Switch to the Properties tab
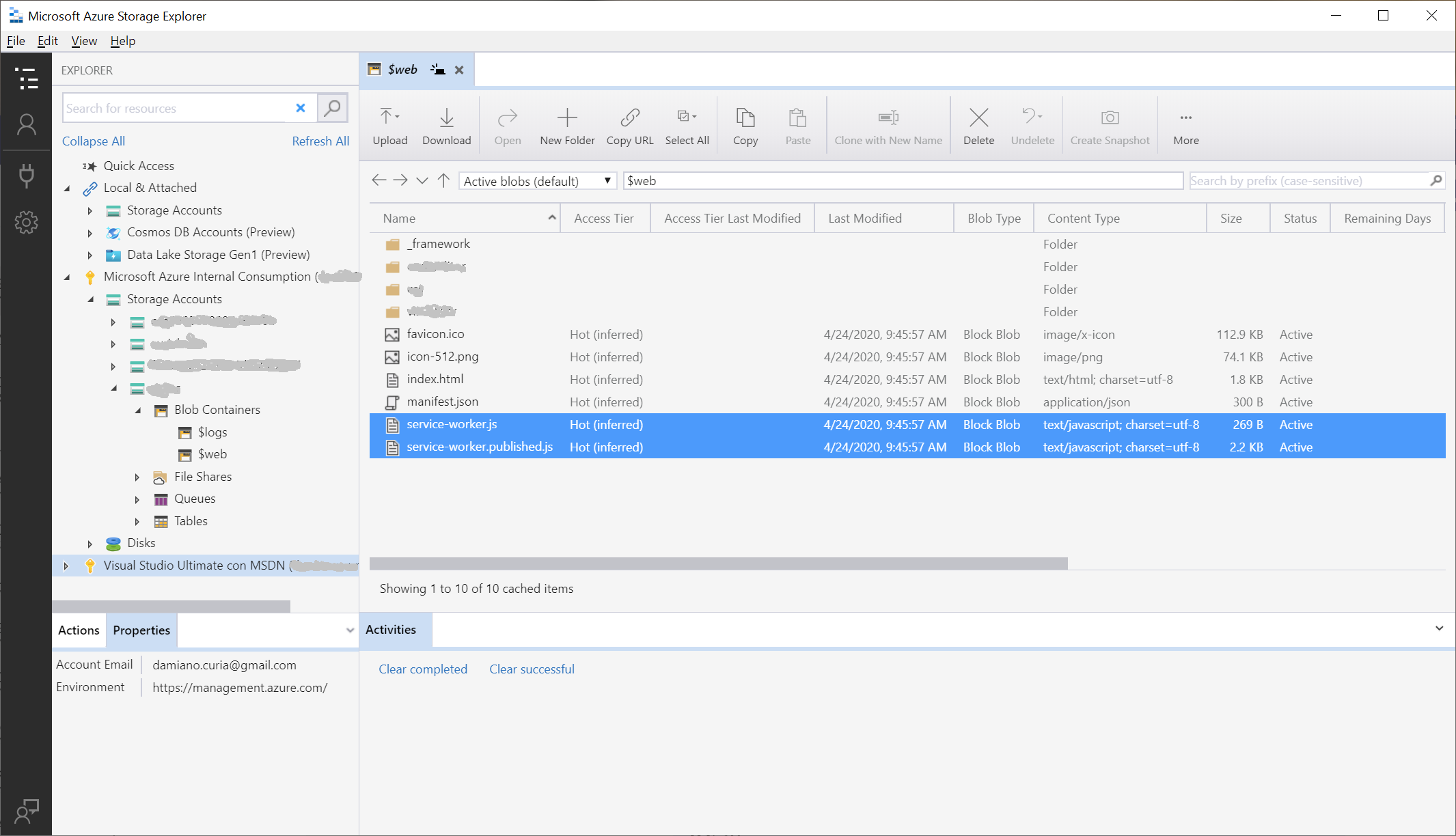The image size is (1456, 836). tap(141, 630)
